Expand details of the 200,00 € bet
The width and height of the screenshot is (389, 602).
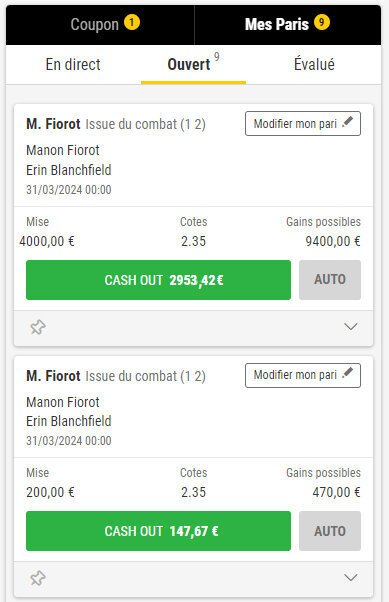tap(351, 577)
